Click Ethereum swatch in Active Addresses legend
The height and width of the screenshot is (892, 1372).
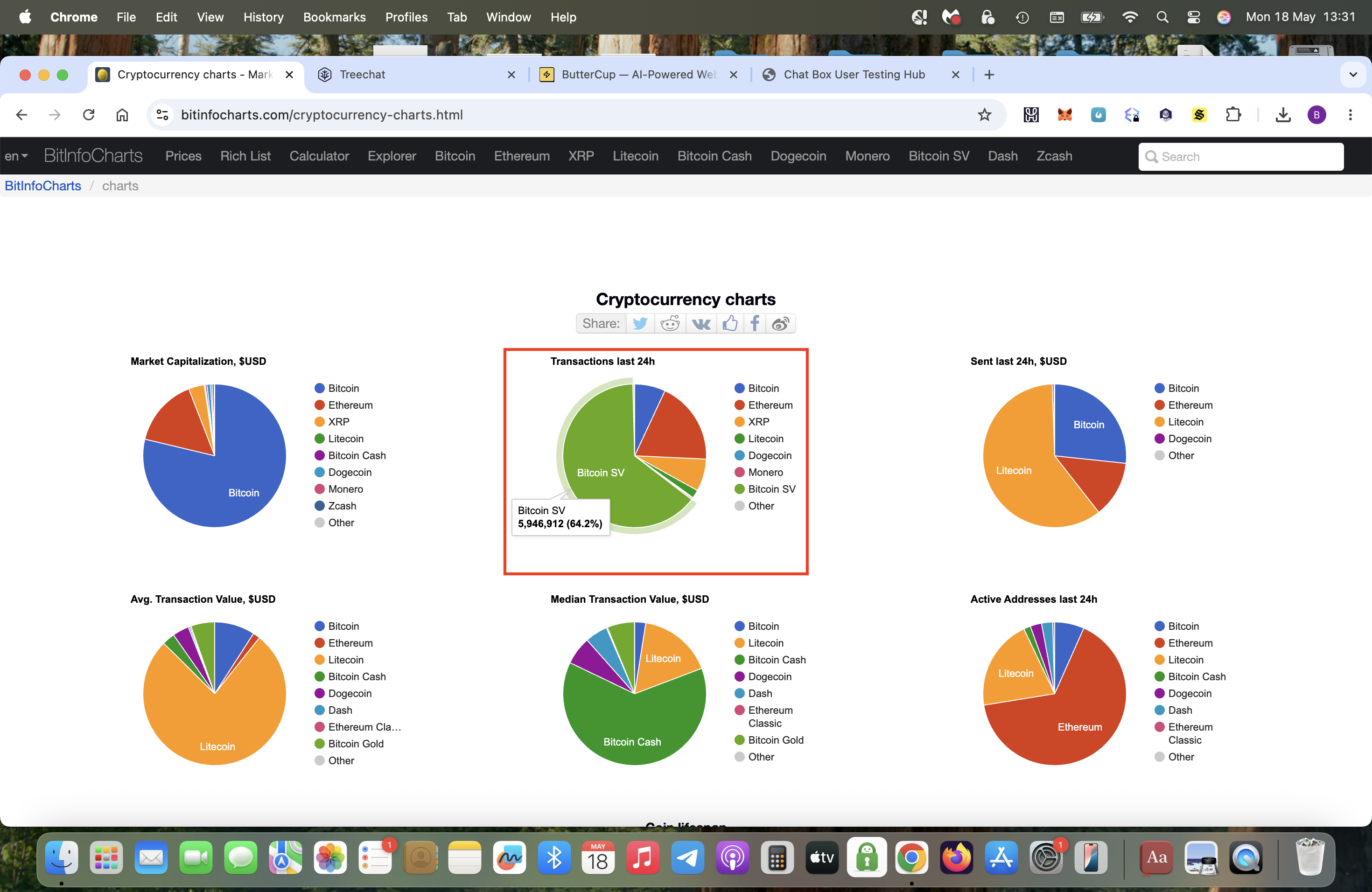1160,643
